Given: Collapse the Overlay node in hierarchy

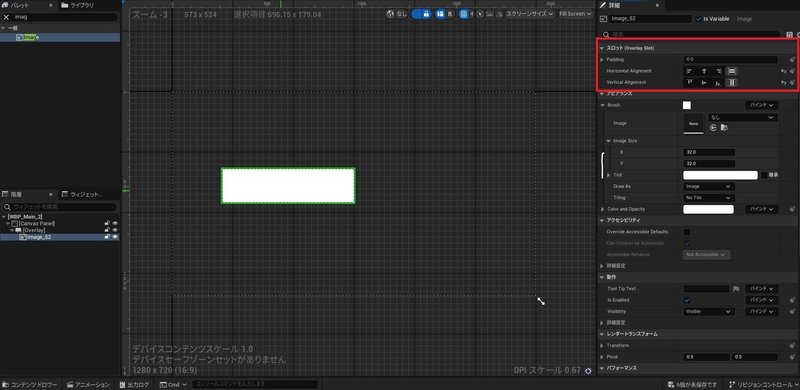Looking at the screenshot, I should 12,230.
